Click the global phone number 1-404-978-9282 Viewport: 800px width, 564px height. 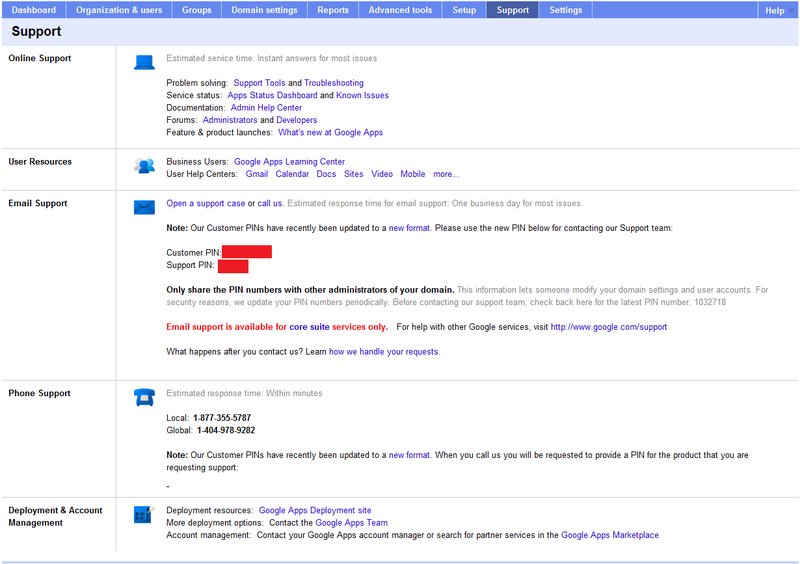coord(226,430)
